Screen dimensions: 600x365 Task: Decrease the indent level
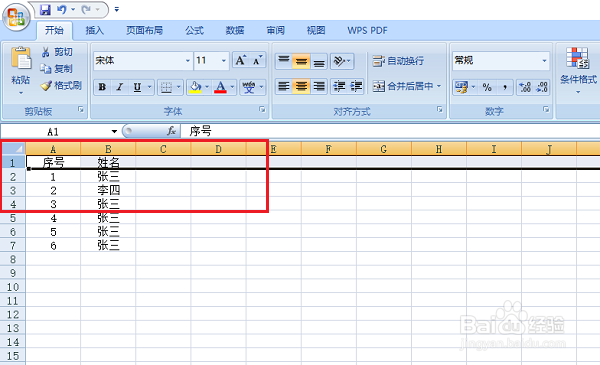coord(339,86)
